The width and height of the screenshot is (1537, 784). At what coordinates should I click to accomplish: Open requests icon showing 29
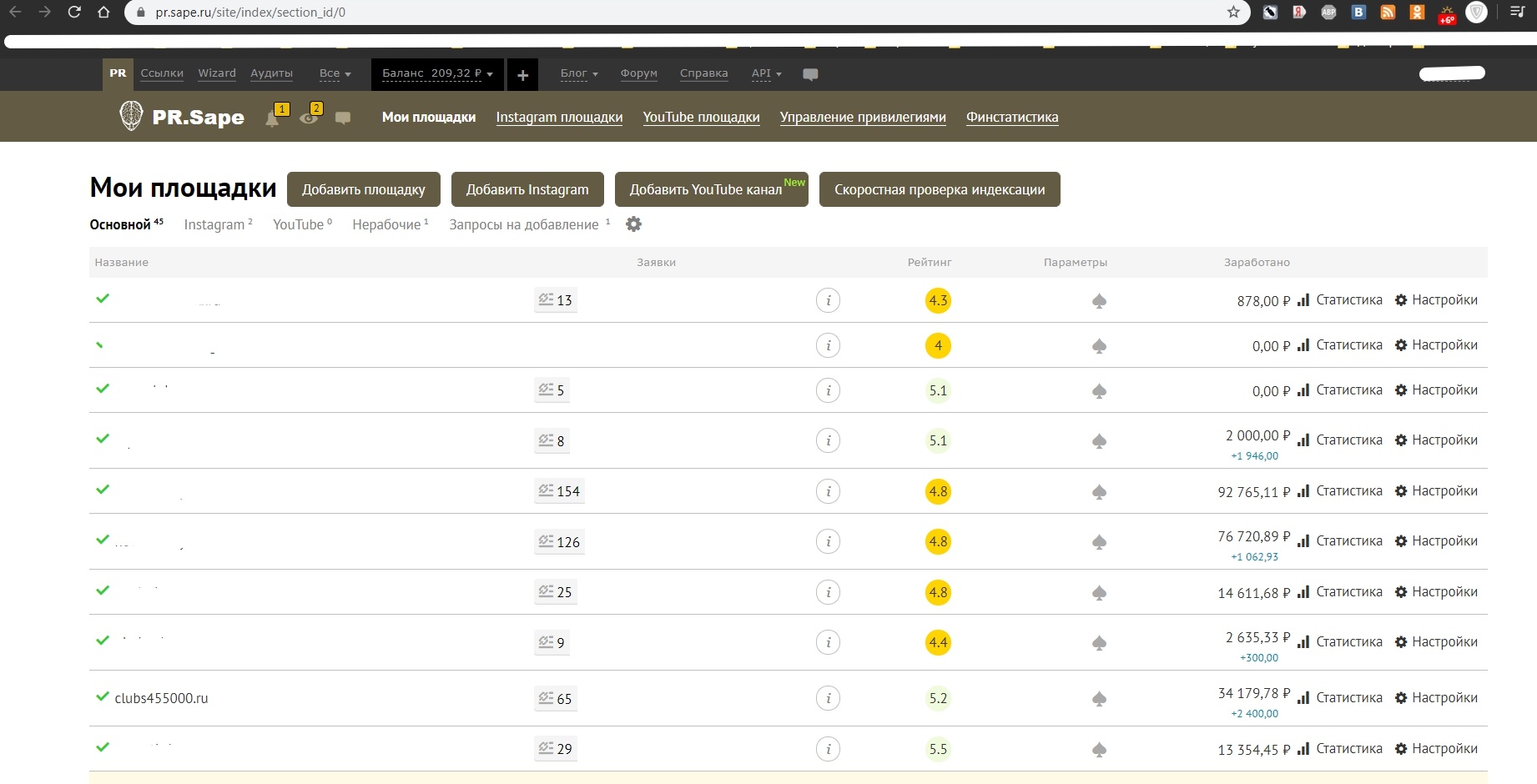(556, 749)
